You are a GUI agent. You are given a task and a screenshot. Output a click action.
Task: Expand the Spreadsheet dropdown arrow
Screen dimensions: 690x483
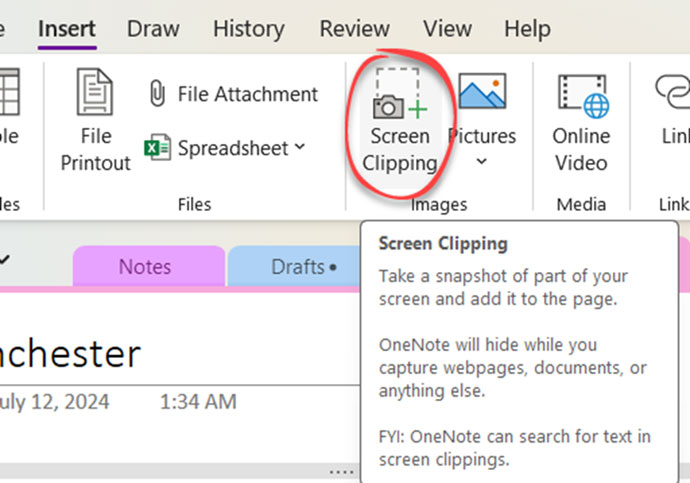(x=299, y=148)
